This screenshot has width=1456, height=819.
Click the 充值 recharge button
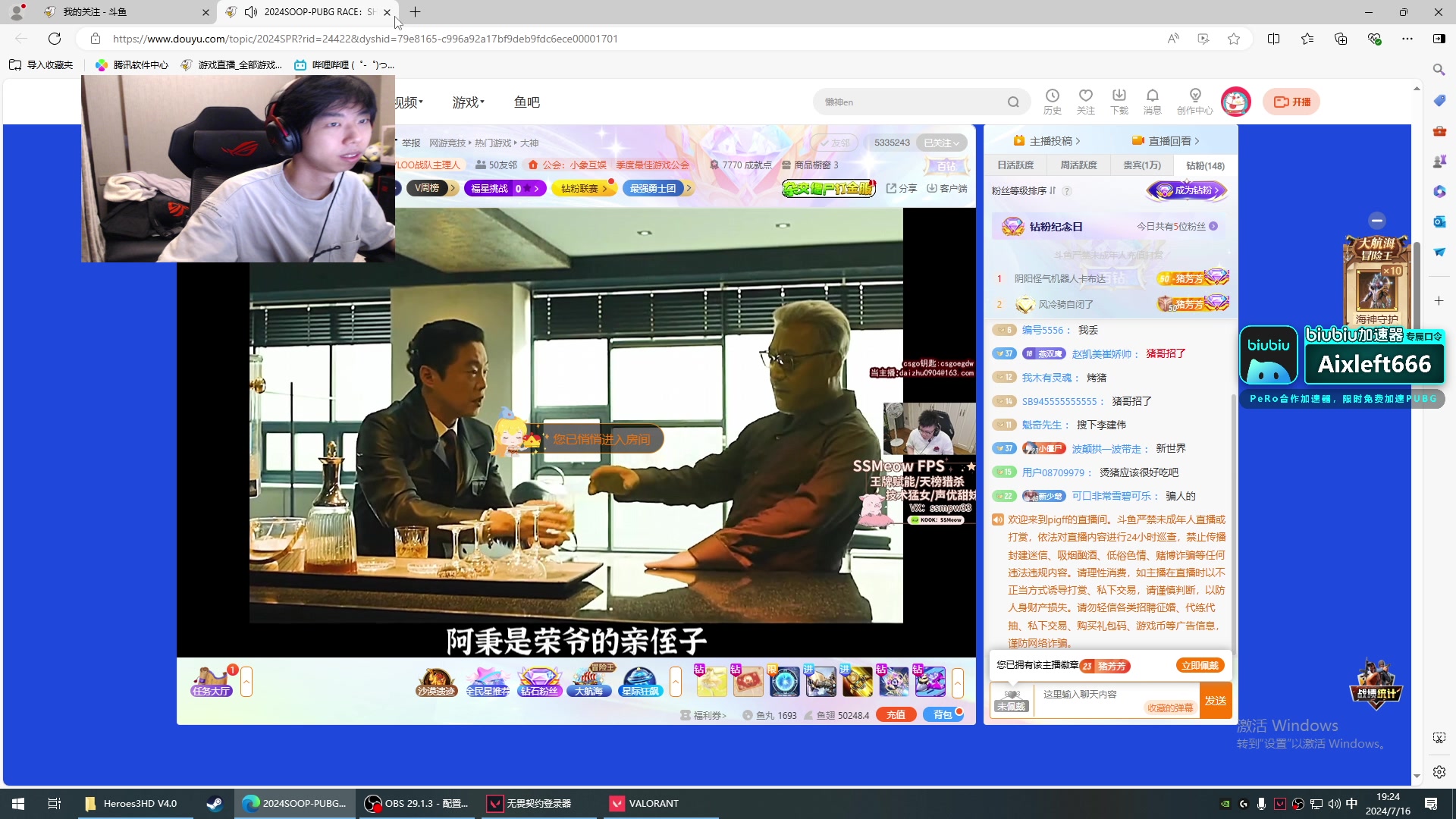pyautogui.click(x=896, y=715)
